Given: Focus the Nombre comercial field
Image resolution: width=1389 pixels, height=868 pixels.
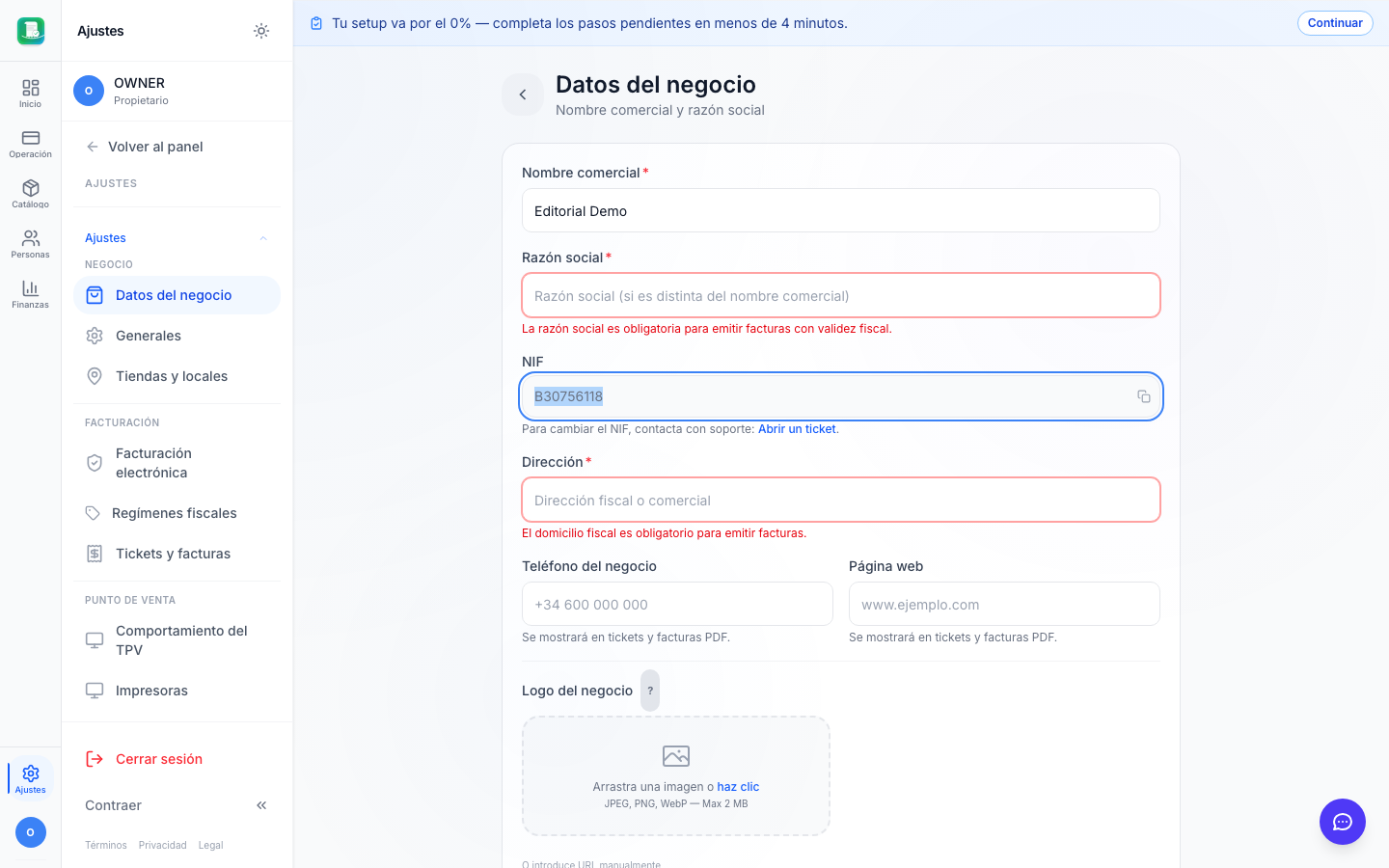Looking at the screenshot, I should 841,210.
